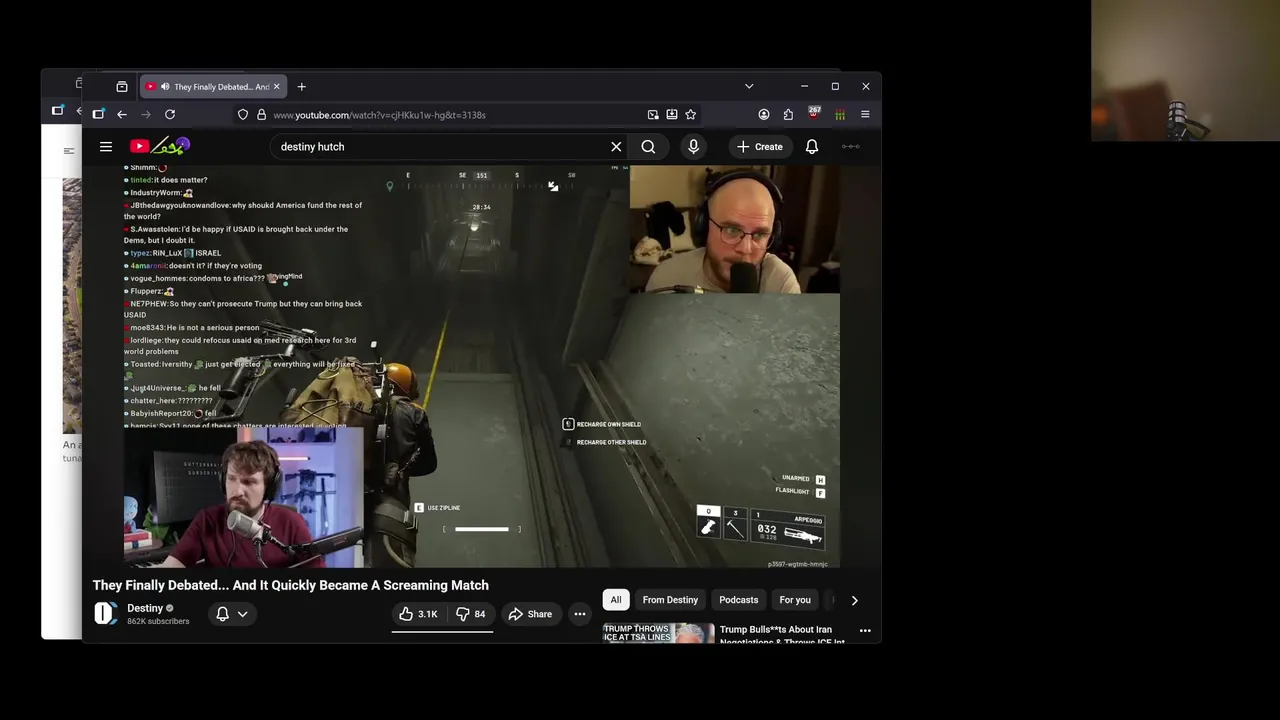Open the Destiny channel name link
This screenshot has width=1280, height=720.
pyautogui.click(x=145, y=608)
